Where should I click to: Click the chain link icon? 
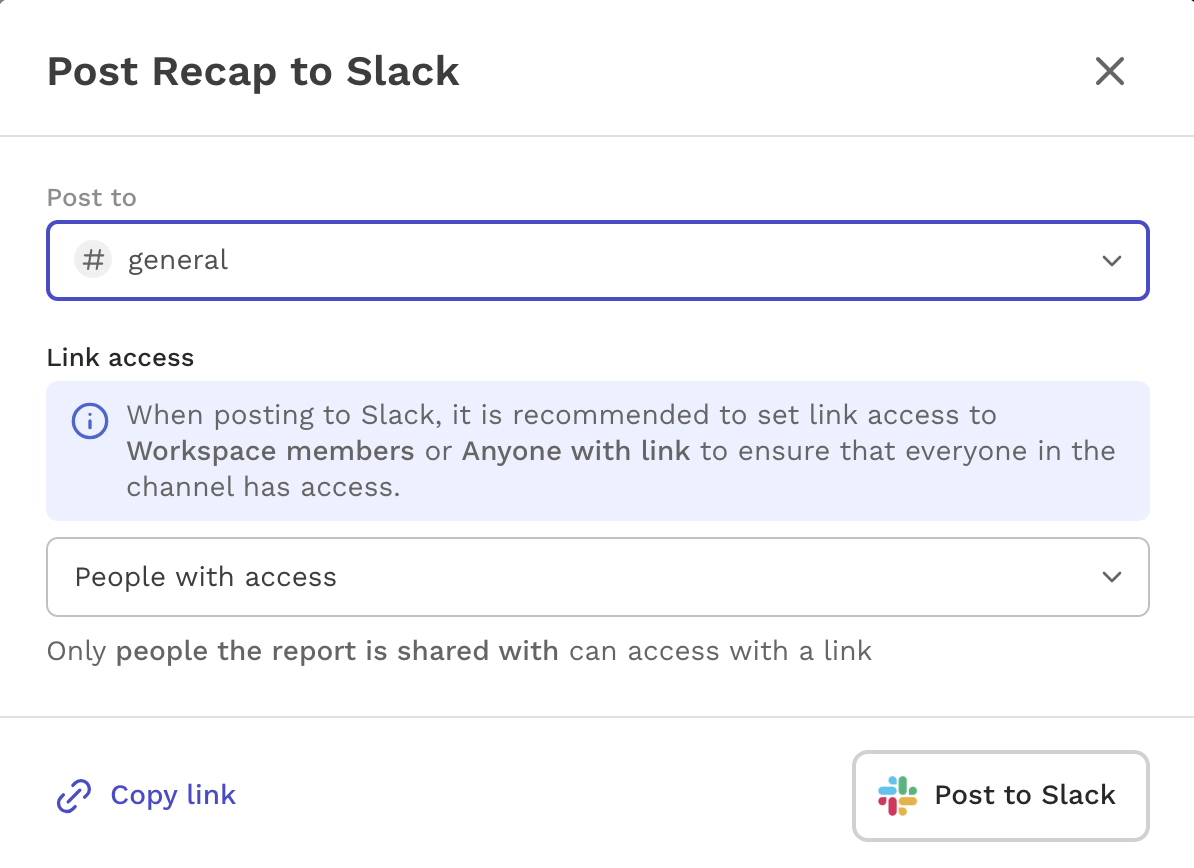coord(74,796)
